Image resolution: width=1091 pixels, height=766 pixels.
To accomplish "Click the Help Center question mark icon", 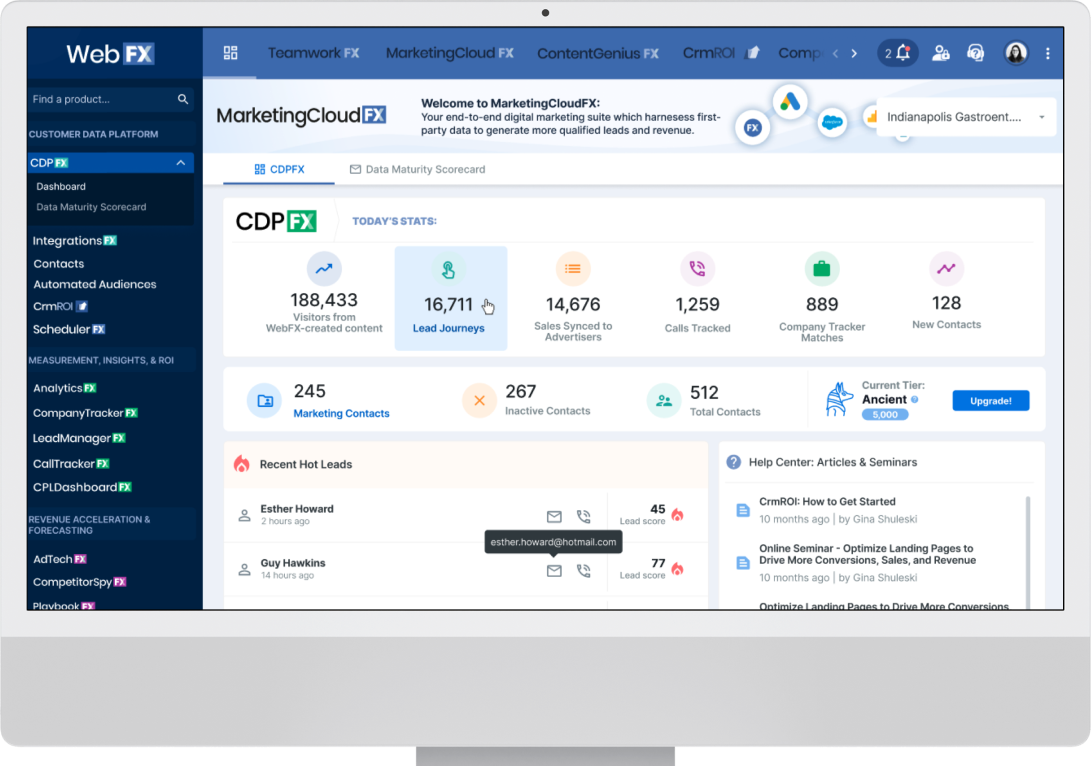I will click(x=733, y=462).
